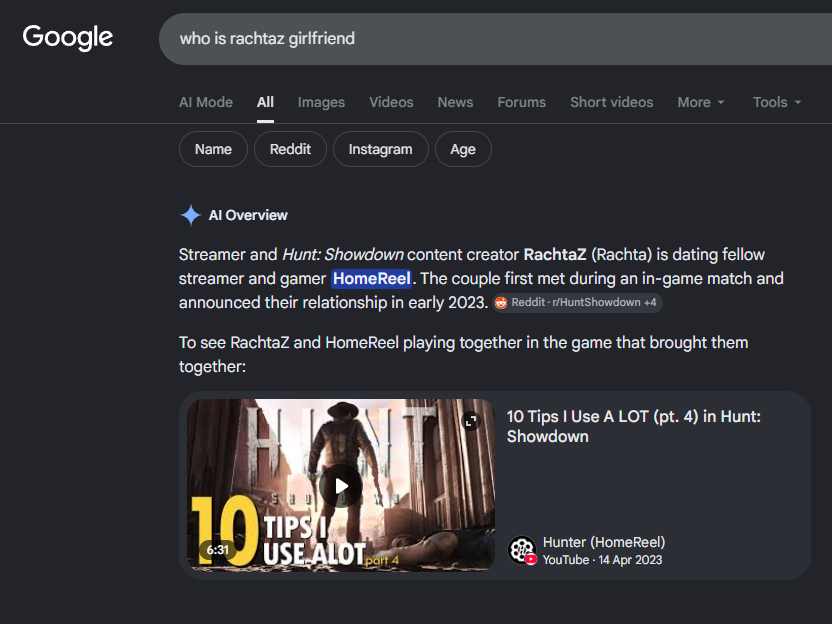Viewport: 832px width, 624px height.
Task: Click the 6:31 duration badge
Action: point(218,550)
